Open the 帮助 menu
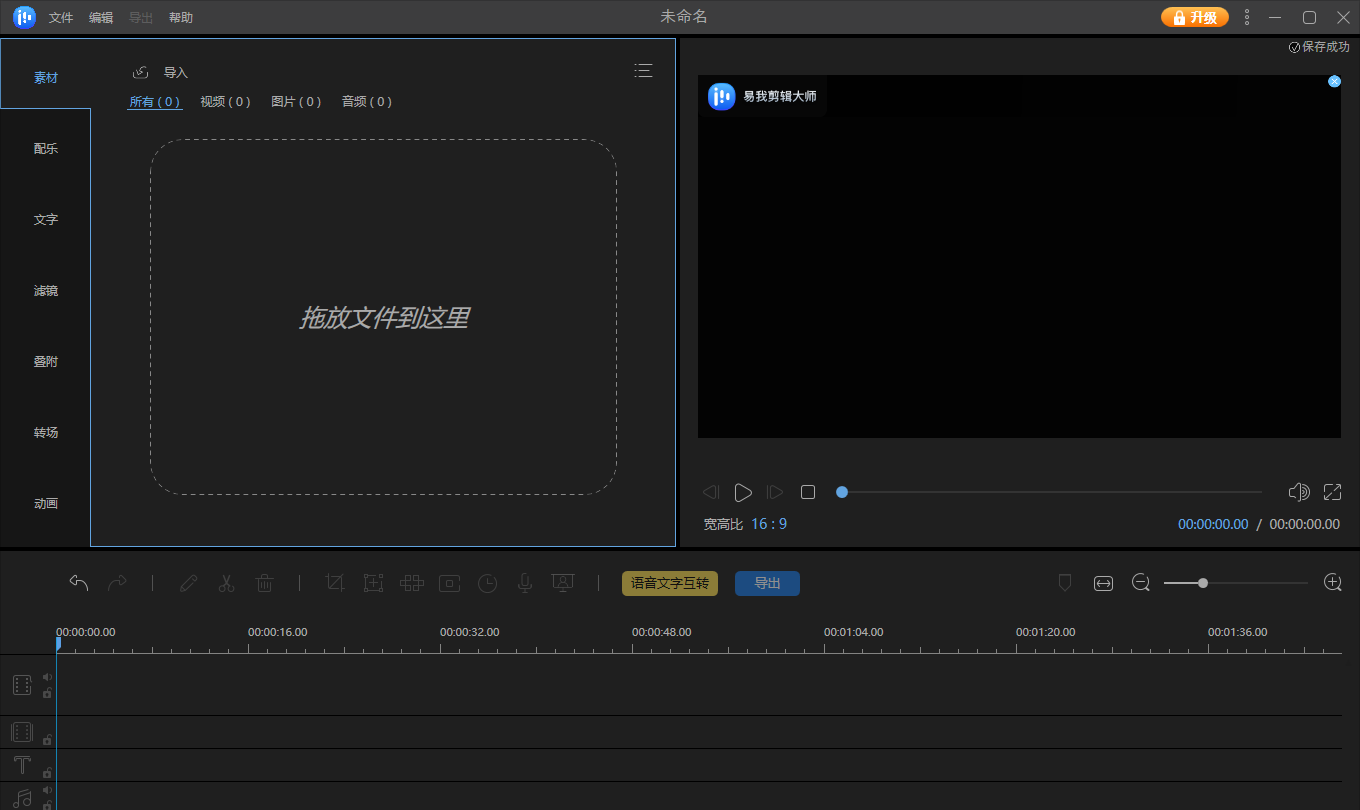Viewport: 1360px width, 810px height. click(x=181, y=18)
